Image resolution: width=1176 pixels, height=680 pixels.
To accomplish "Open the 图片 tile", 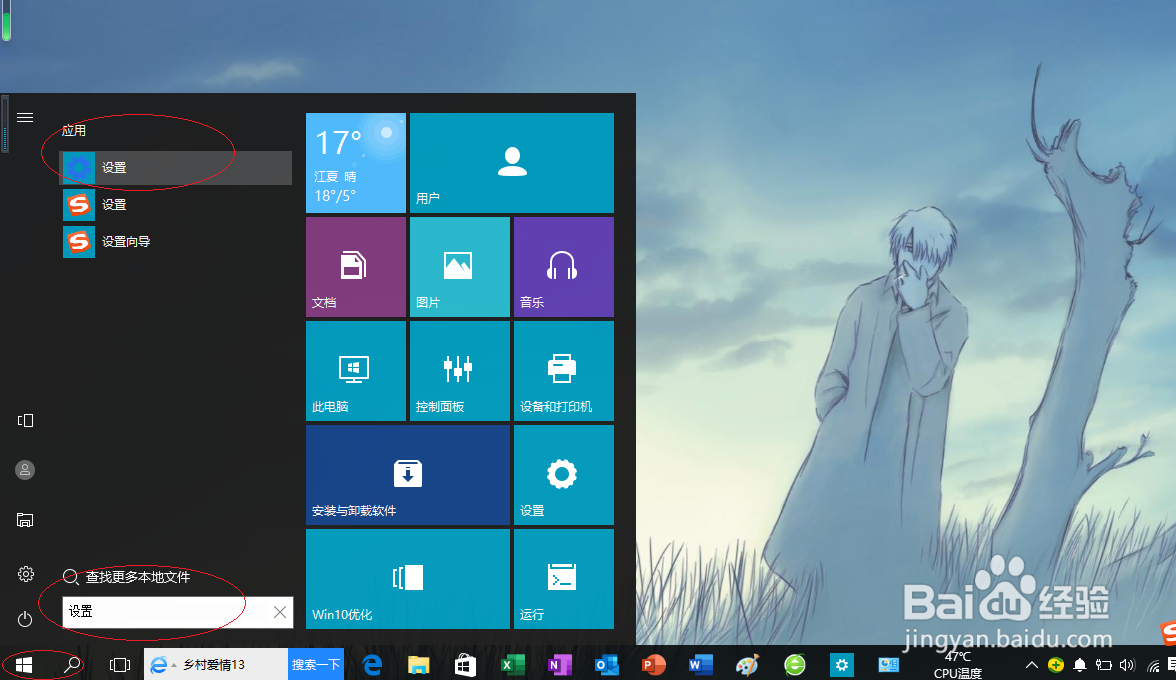I will (460, 267).
